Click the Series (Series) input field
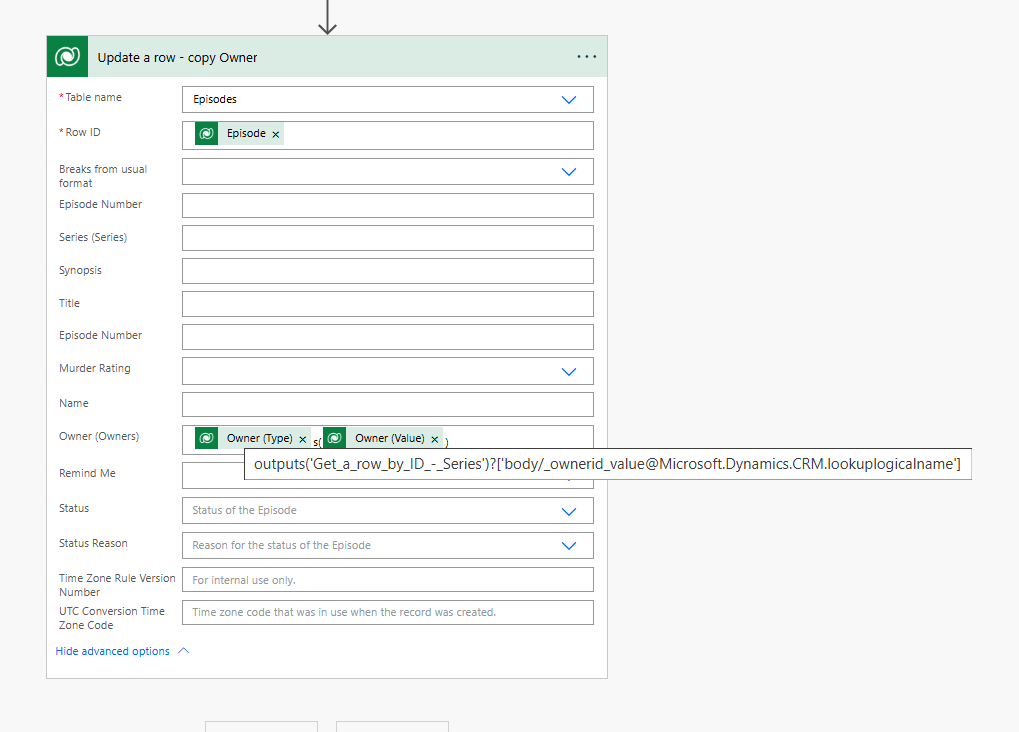This screenshot has width=1019, height=732. (387, 238)
